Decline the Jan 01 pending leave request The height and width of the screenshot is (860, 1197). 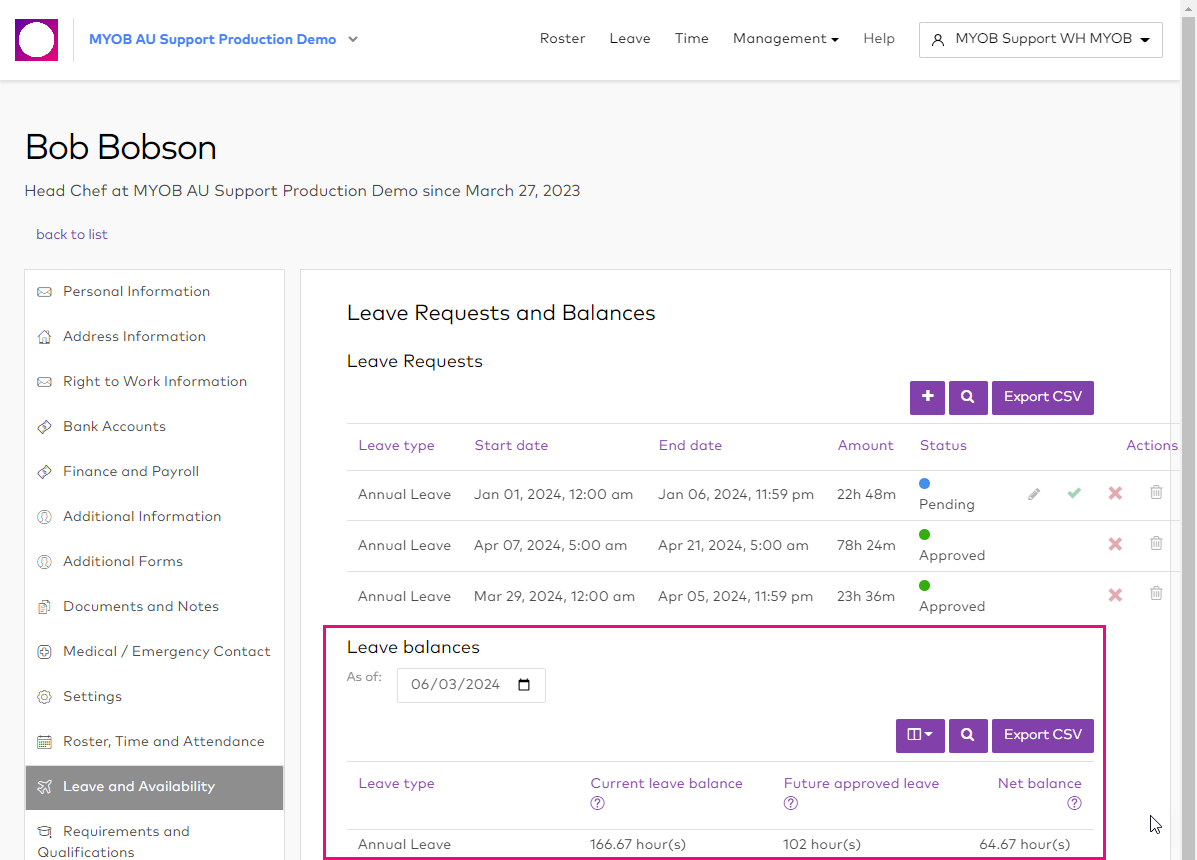pos(1115,493)
